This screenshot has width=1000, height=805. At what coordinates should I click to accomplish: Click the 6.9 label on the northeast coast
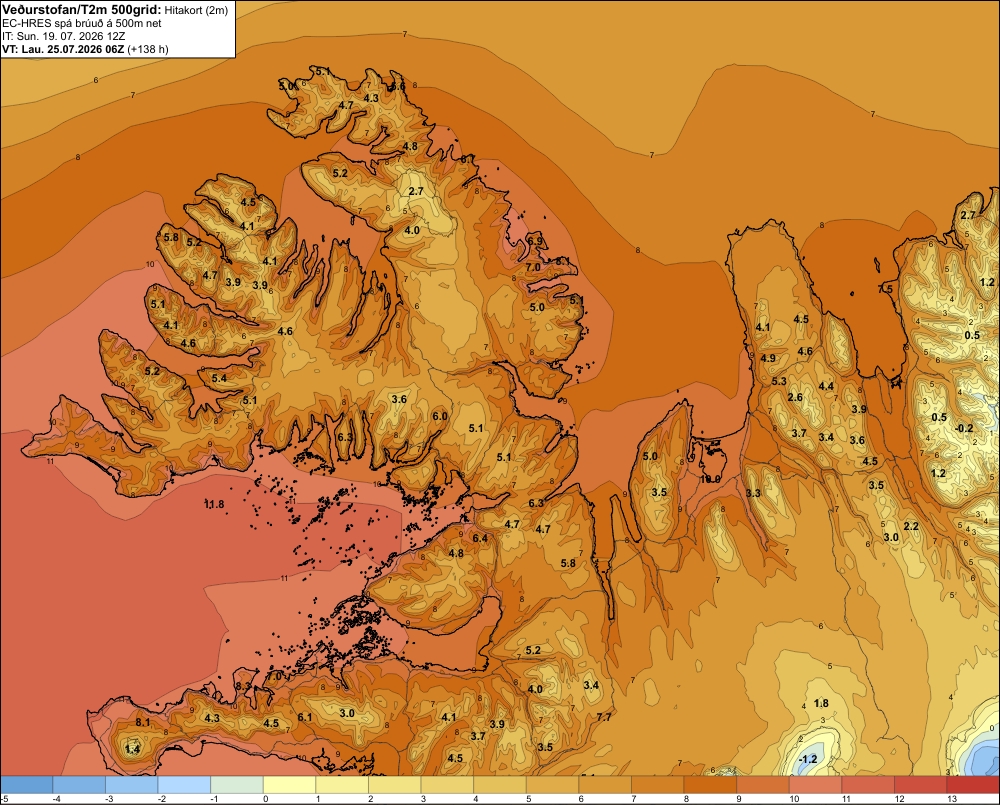pyautogui.click(x=535, y=241)
